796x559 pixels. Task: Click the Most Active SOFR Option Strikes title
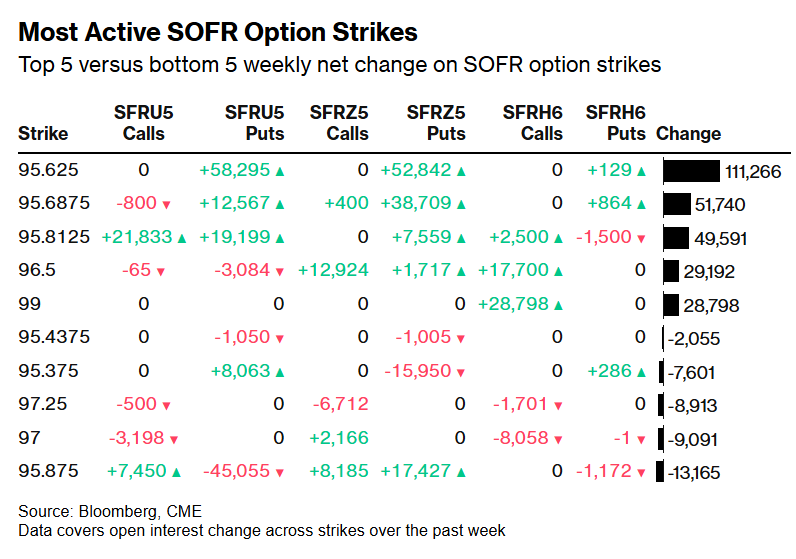[218, 32]
